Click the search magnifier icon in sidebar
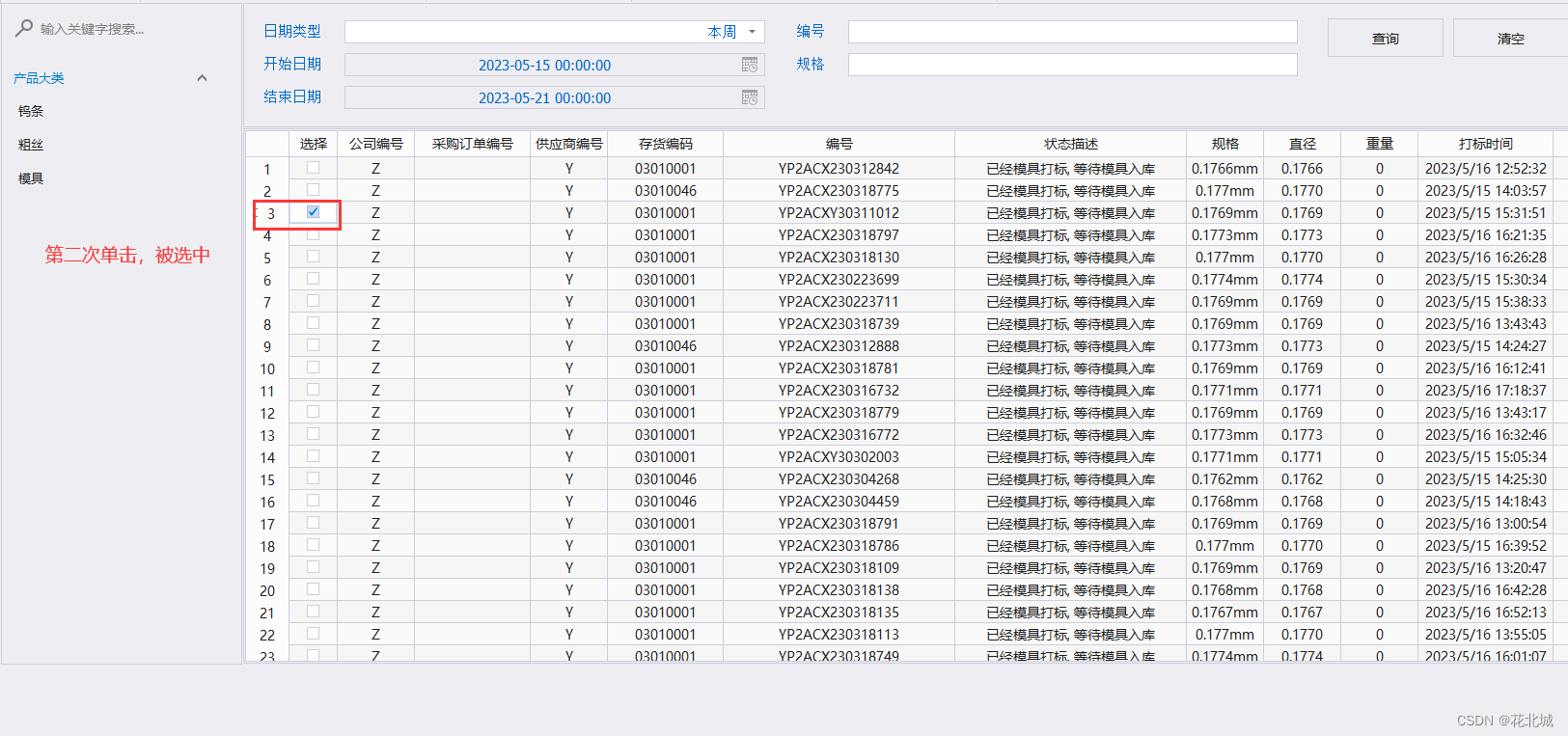This screenshot has height=736, width=1568. coord(24,28)
